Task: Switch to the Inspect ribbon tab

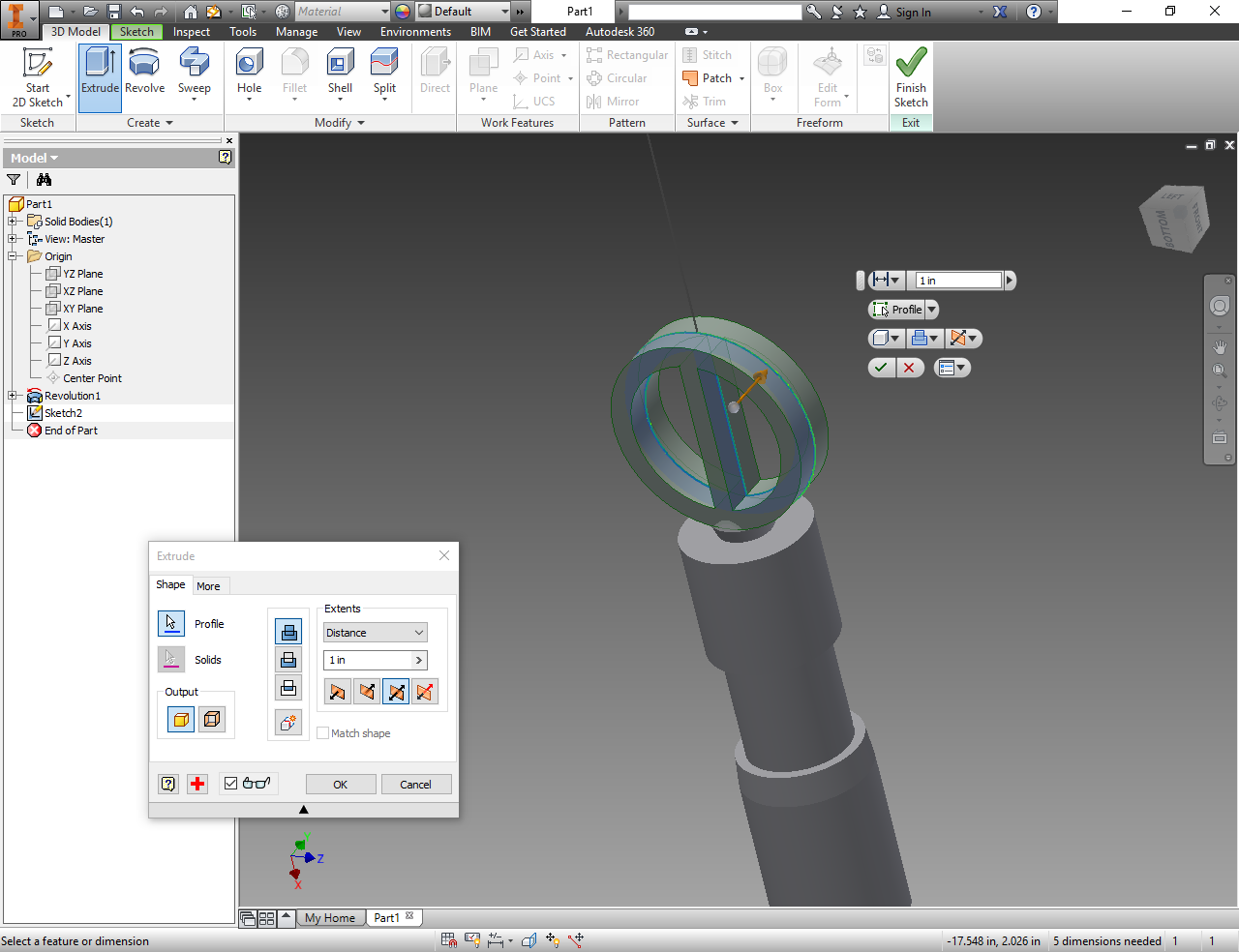Action: point(192,32)
